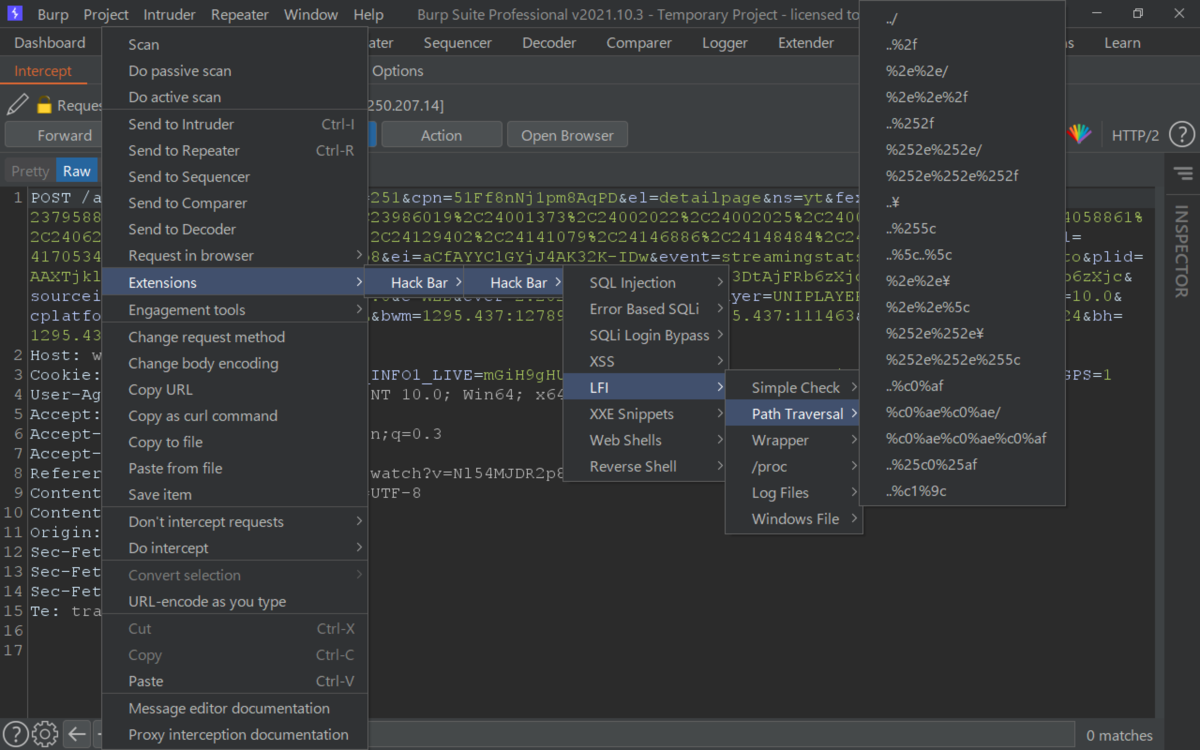
Task: Click the Inspector panel lines icon
Action: click(1183, 174)
